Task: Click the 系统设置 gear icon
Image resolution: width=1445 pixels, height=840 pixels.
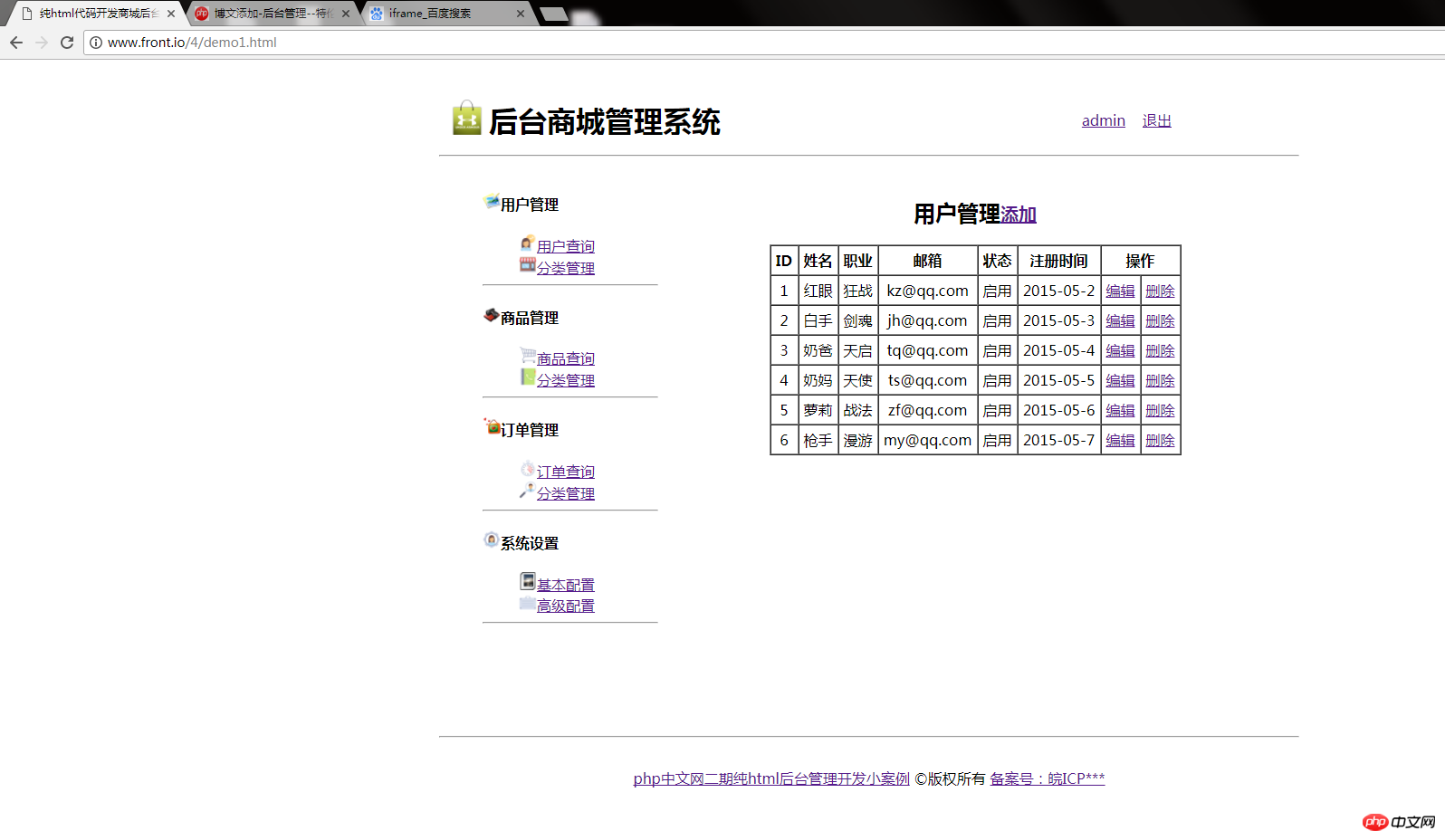Action: coord(492,539)
